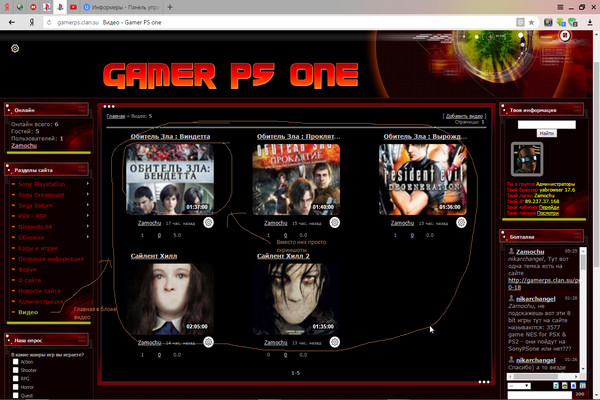This screenshot has height=400, width=600.
Task: Bookmark page using the star icon
Action: click(x=532, y=23)
